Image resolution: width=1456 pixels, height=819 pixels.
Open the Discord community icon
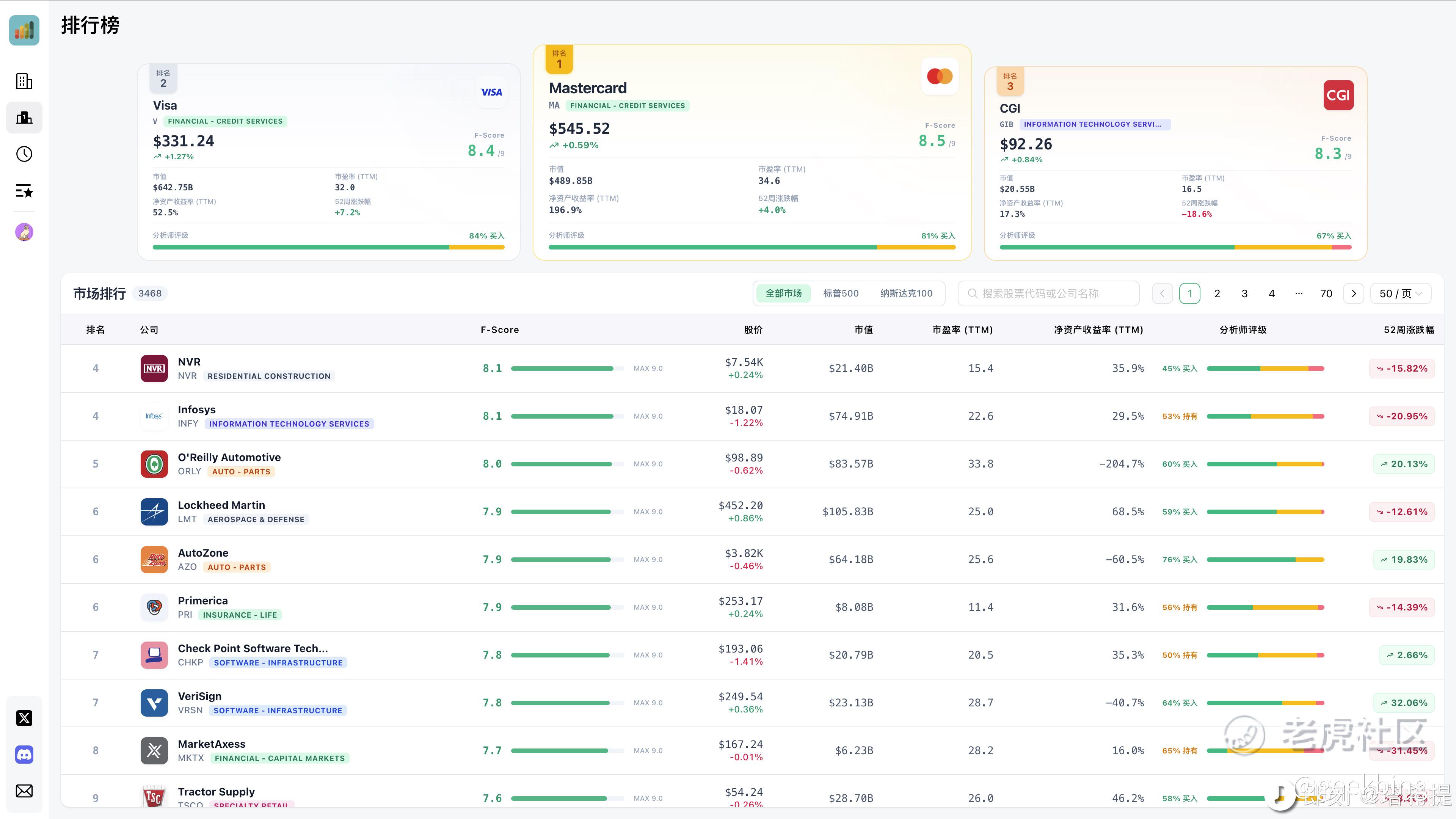(x=24, y=755)
